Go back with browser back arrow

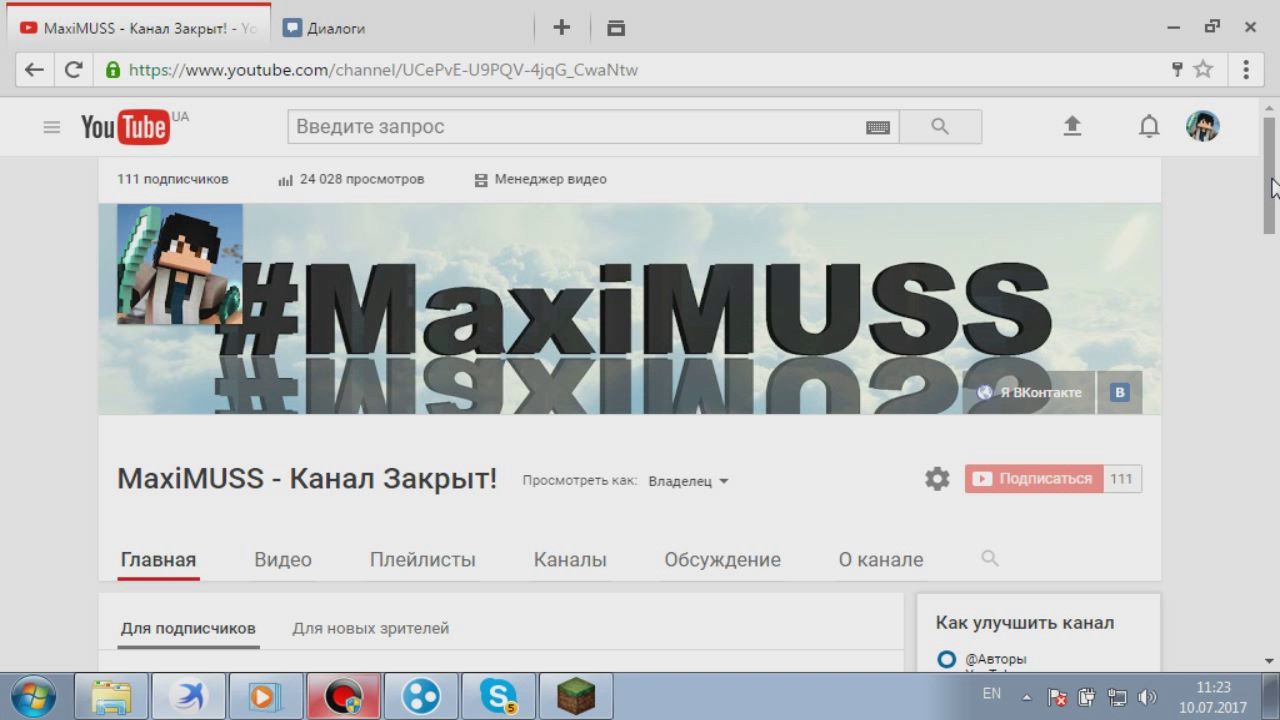[x=34, y=70]
